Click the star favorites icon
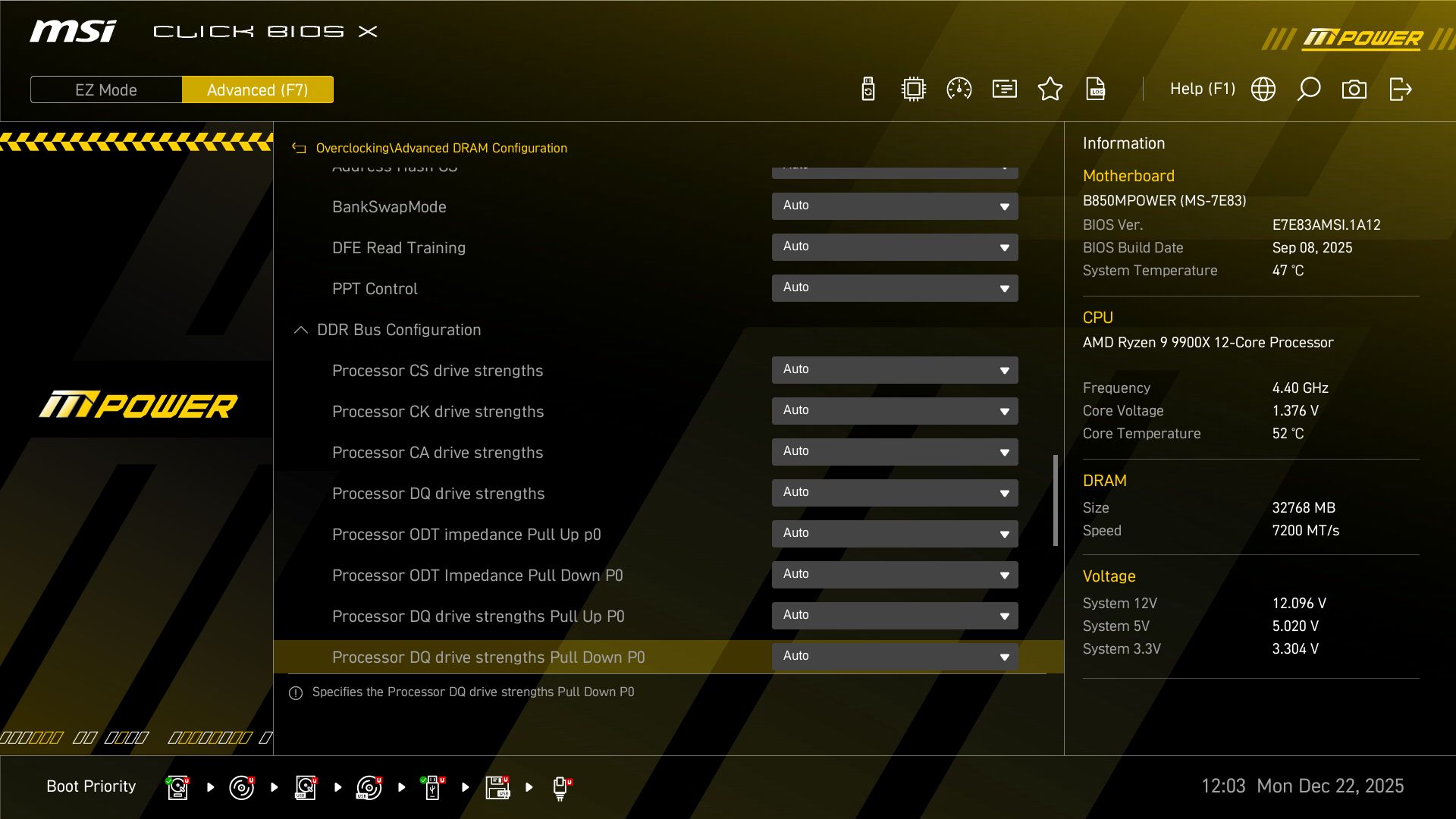Screen dimensions: 1456x819 [x=1050, y=89]
